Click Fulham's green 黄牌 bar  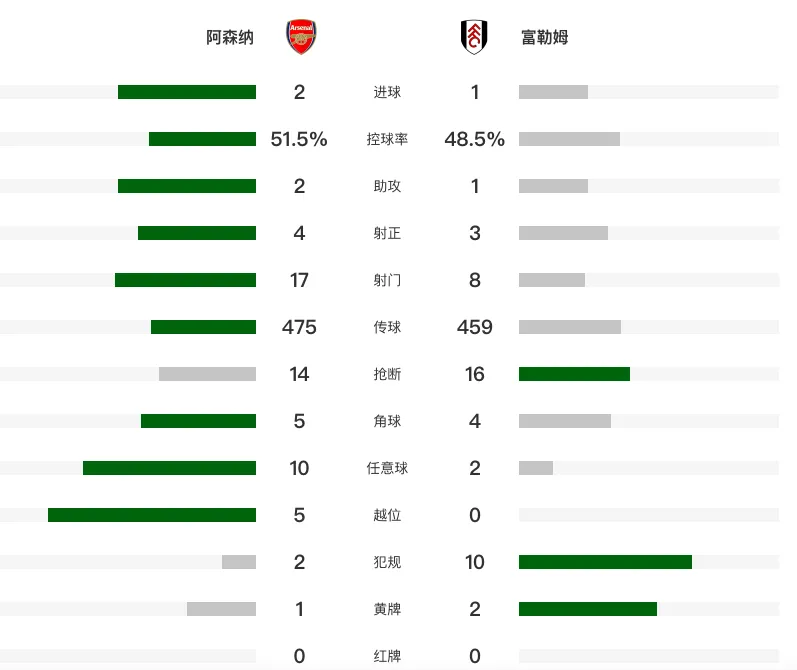[x=588, y=608]
